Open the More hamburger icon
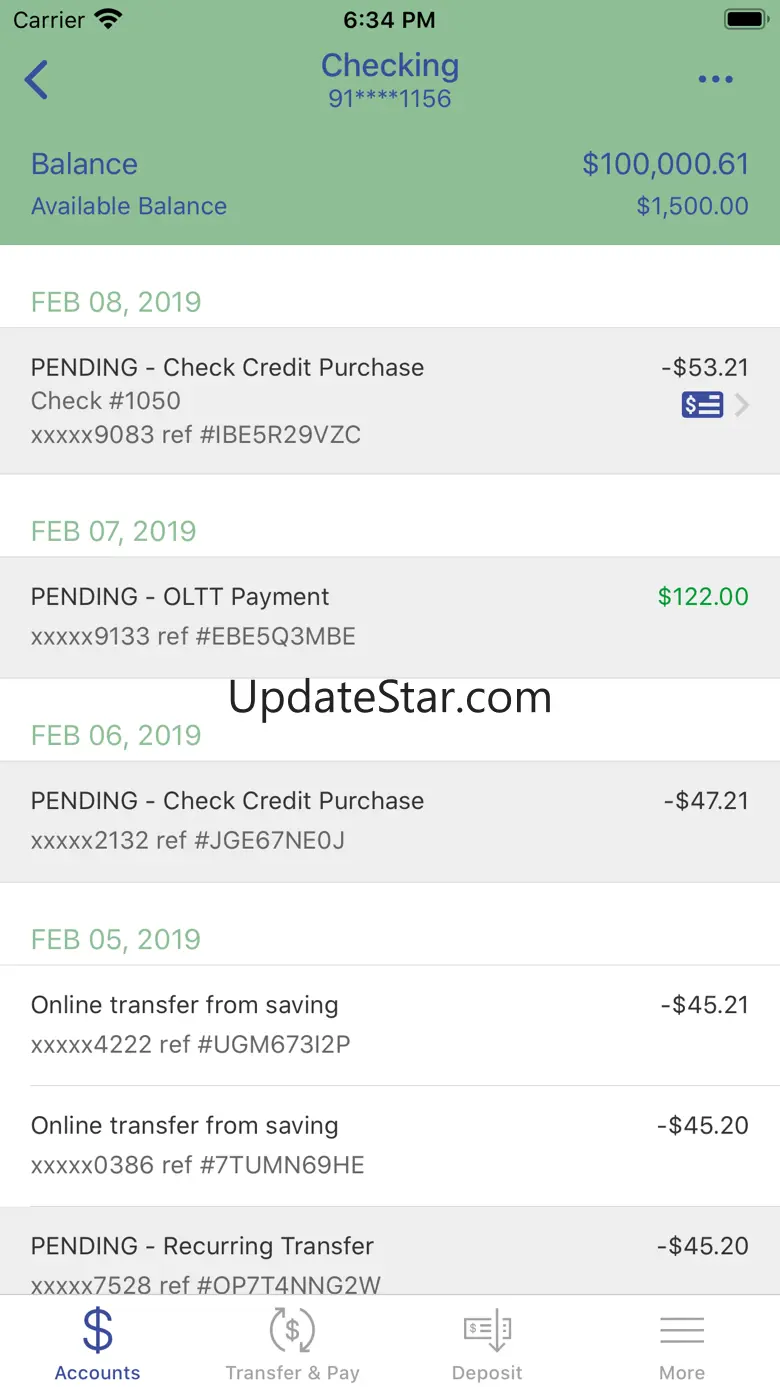780x1387 pixels. pyautogui.click(x=682, y=1330)
